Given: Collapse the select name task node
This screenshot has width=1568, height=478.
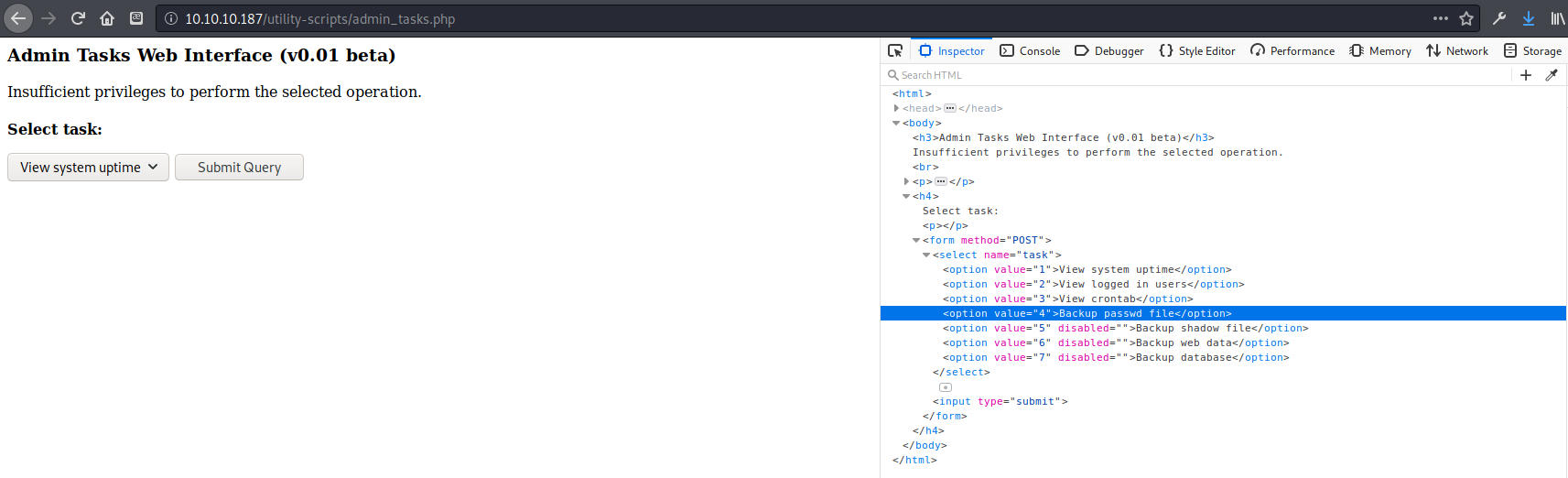Looking at the screenshot, I should [926, 255].
